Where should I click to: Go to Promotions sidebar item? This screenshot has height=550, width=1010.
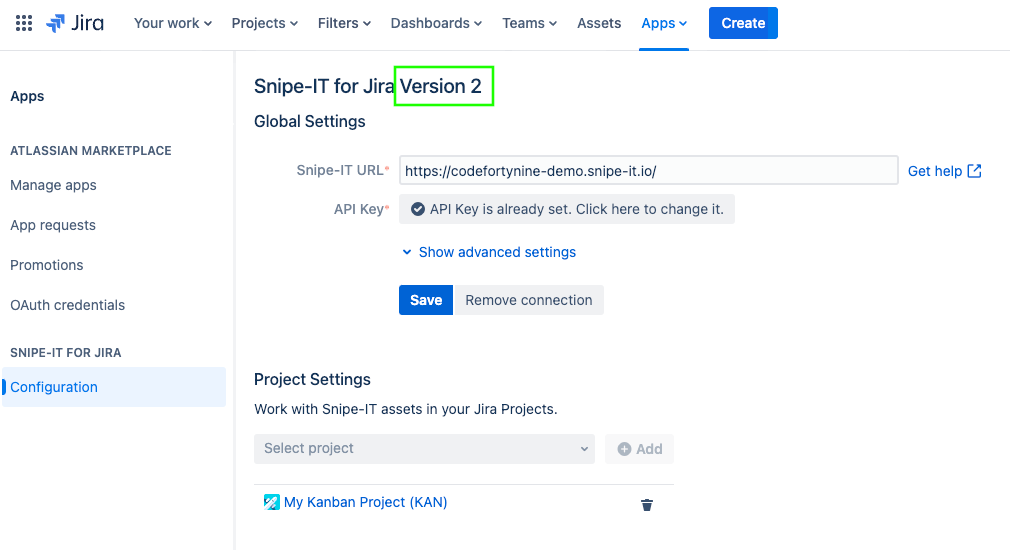click(47, 265)
